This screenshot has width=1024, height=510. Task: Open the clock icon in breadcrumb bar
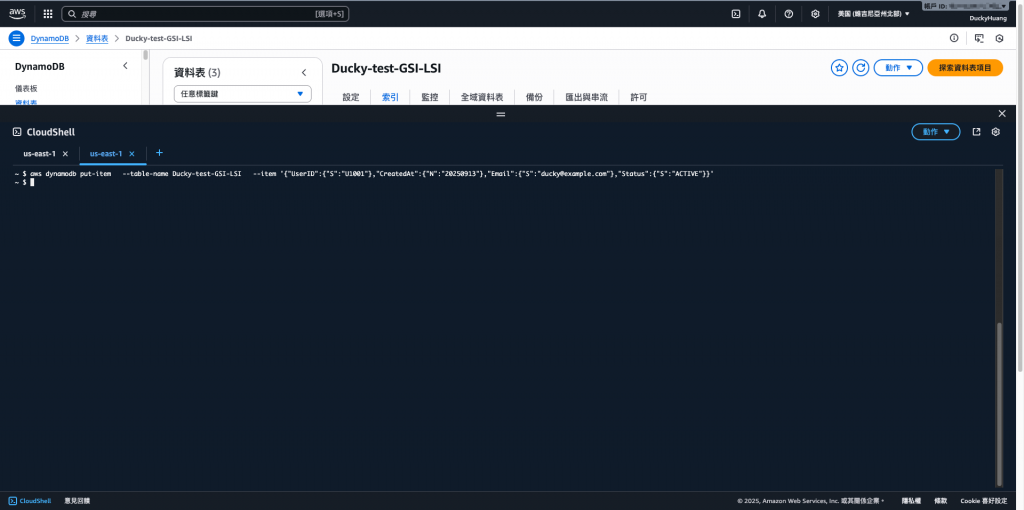999,39
